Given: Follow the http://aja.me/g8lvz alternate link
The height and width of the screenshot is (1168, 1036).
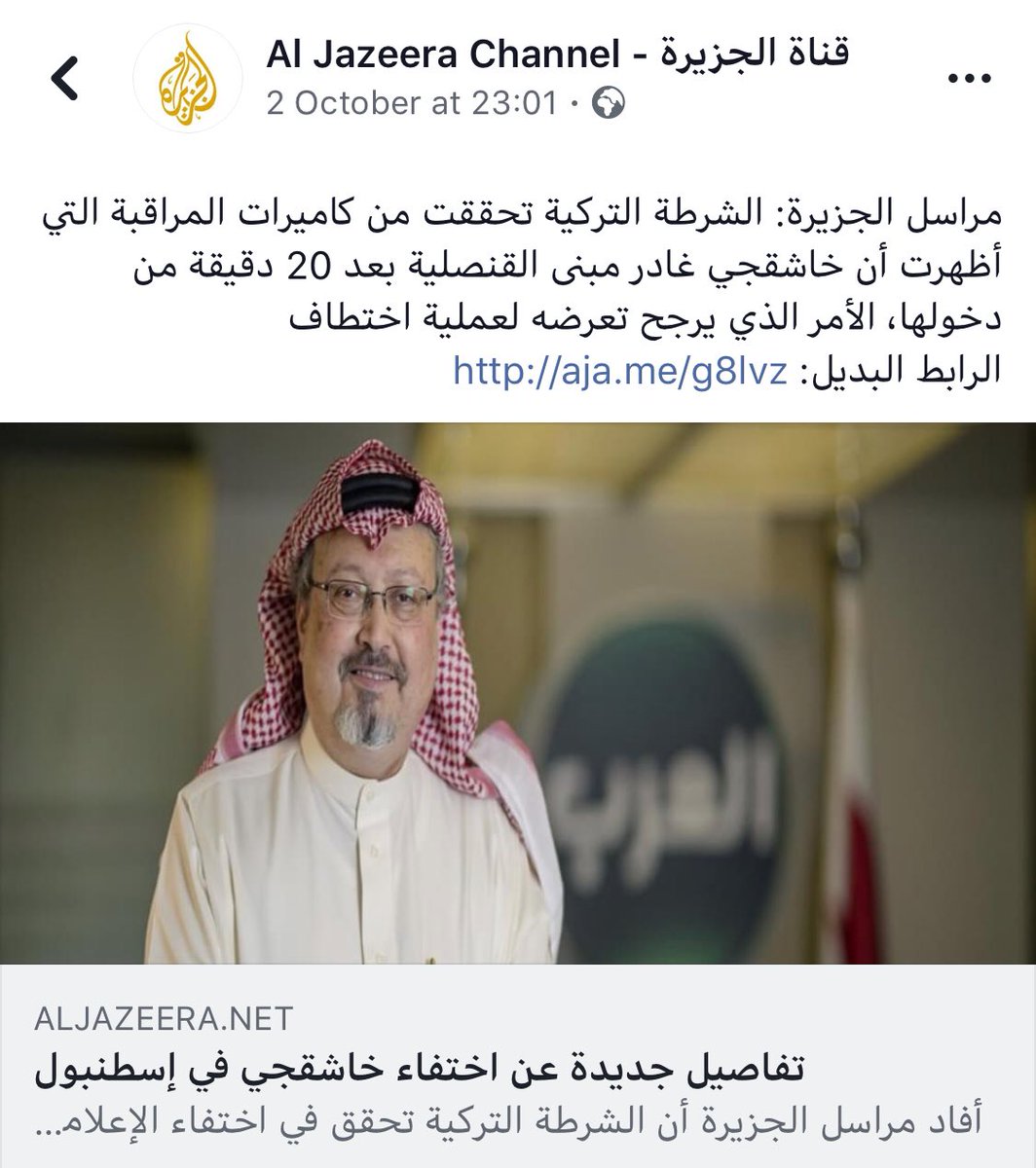Looking at the screenshot, I should click(619, 371).
